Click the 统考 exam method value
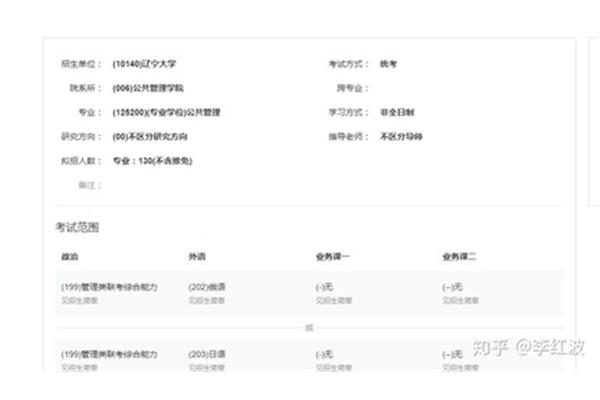 (x=388, y=64)
